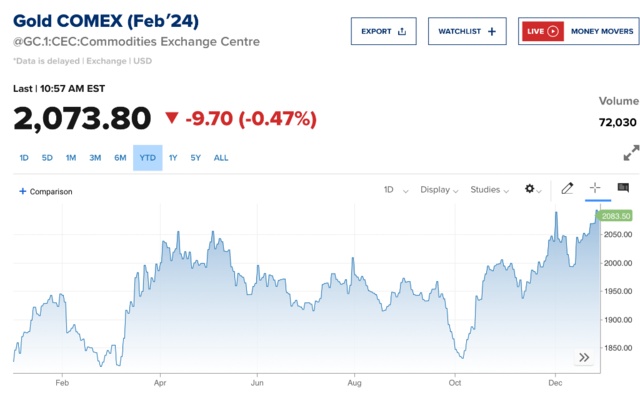Screen dimensions: 640x403
Task: Click the plus icon next to Comparison
Action: point(23,191)
